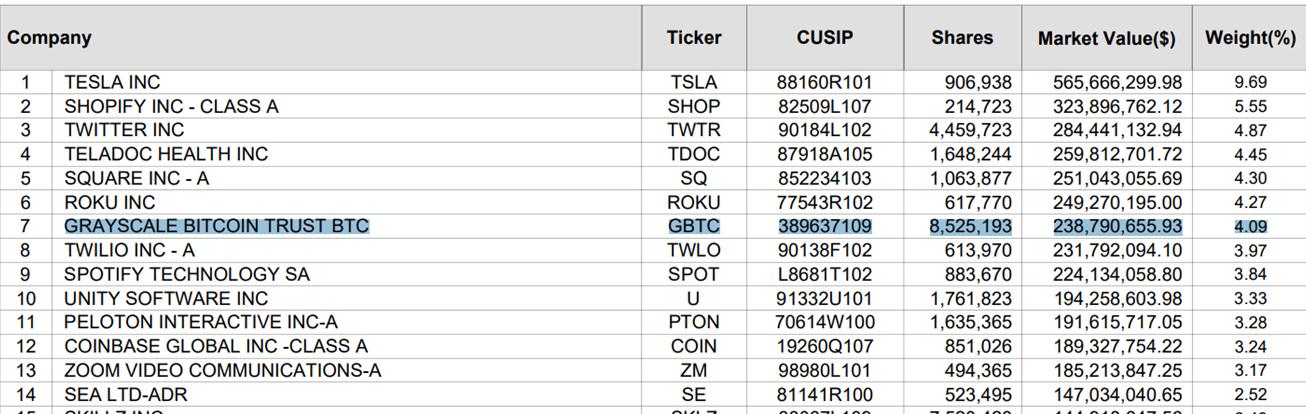1306x414 pixels.
Task: Click ZOOM VIDEO COMMUNICATIONS-A company cell
Action: coord(222,371)
